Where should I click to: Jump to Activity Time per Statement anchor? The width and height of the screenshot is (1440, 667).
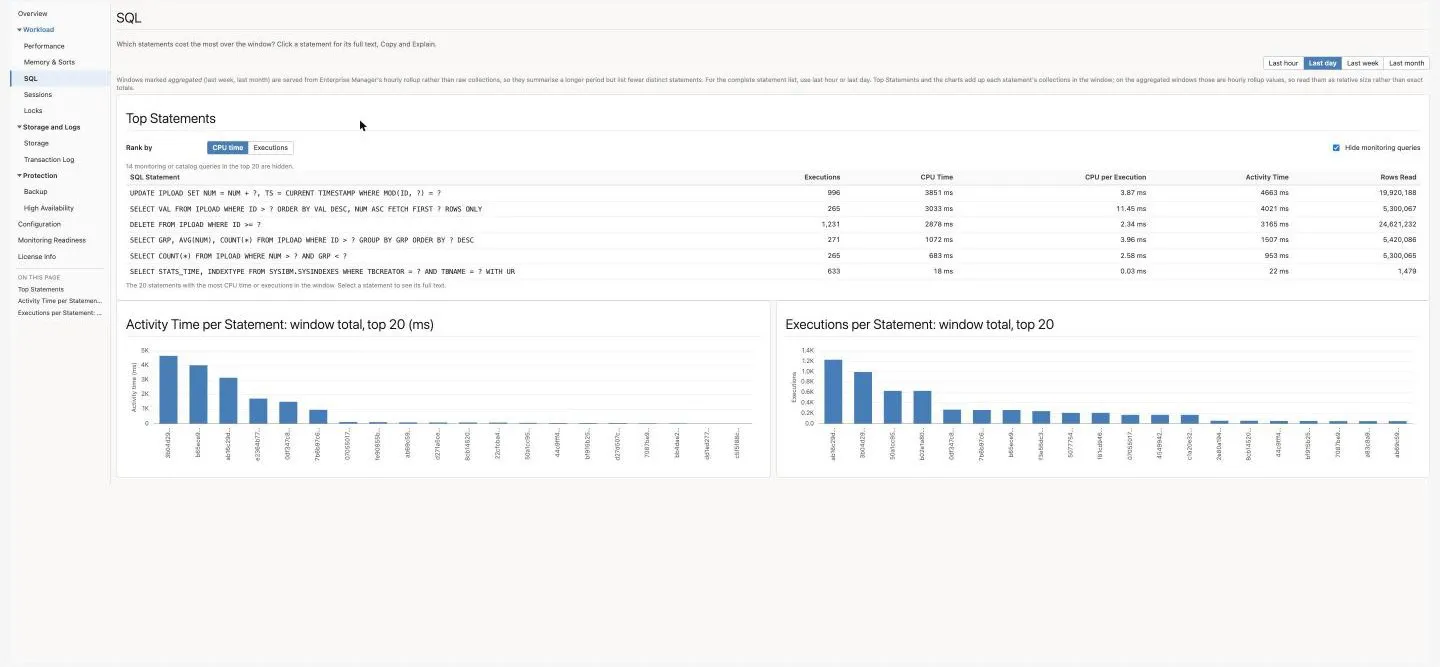coord(60,300)
